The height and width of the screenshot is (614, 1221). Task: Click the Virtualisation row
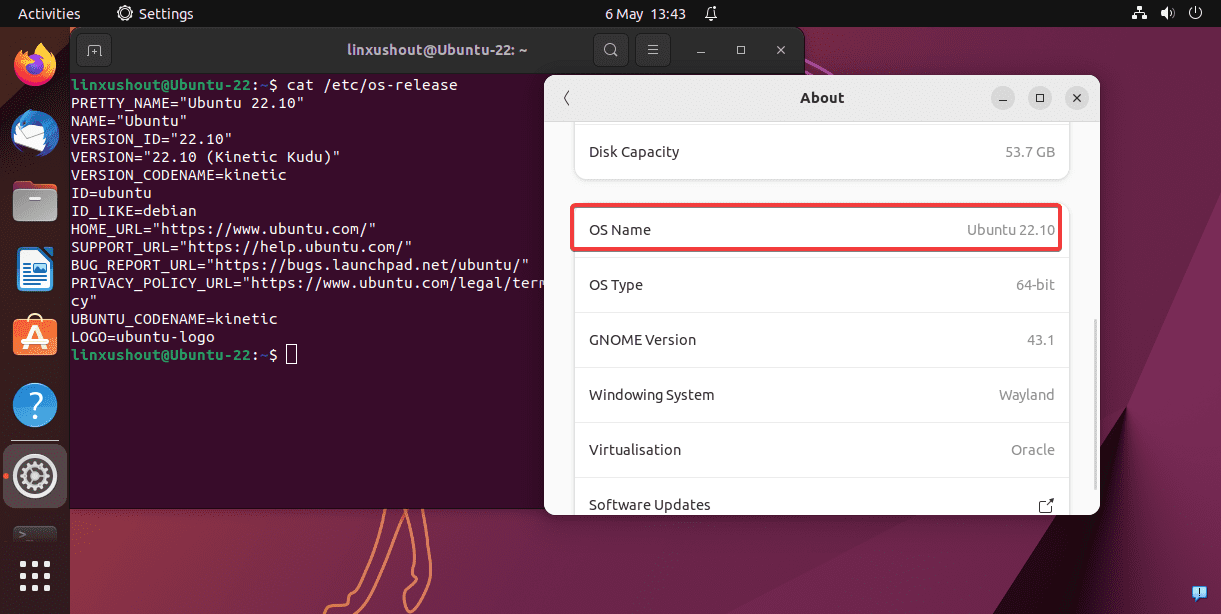[x=821, y=450]
